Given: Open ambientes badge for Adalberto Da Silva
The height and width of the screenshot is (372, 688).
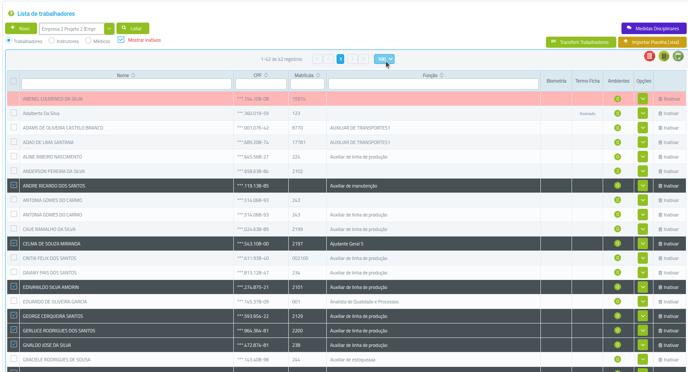Looking at the screenshot, I should (617, 114).
